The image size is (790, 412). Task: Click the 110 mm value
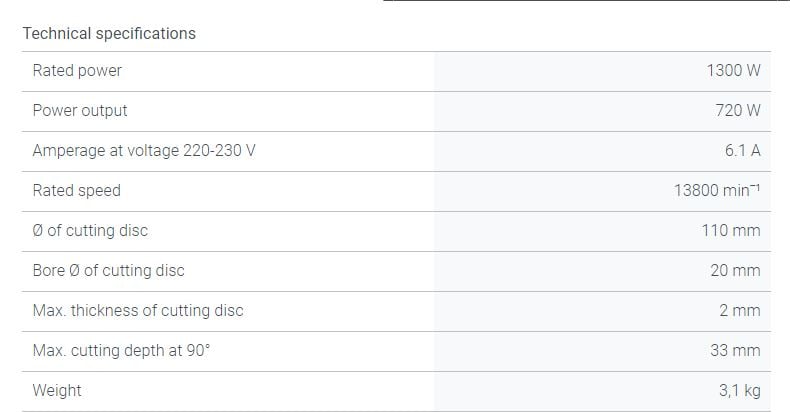pos(731,231)
